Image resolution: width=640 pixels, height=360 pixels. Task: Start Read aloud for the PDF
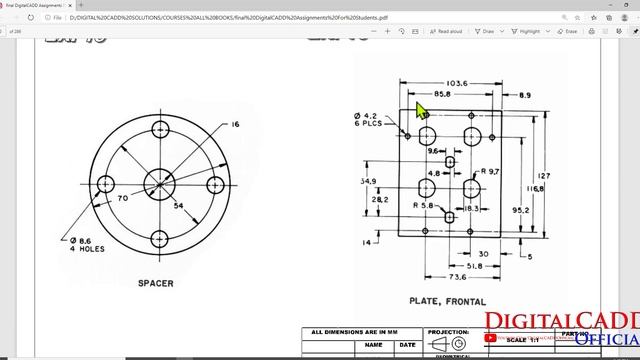click(446, 31)
